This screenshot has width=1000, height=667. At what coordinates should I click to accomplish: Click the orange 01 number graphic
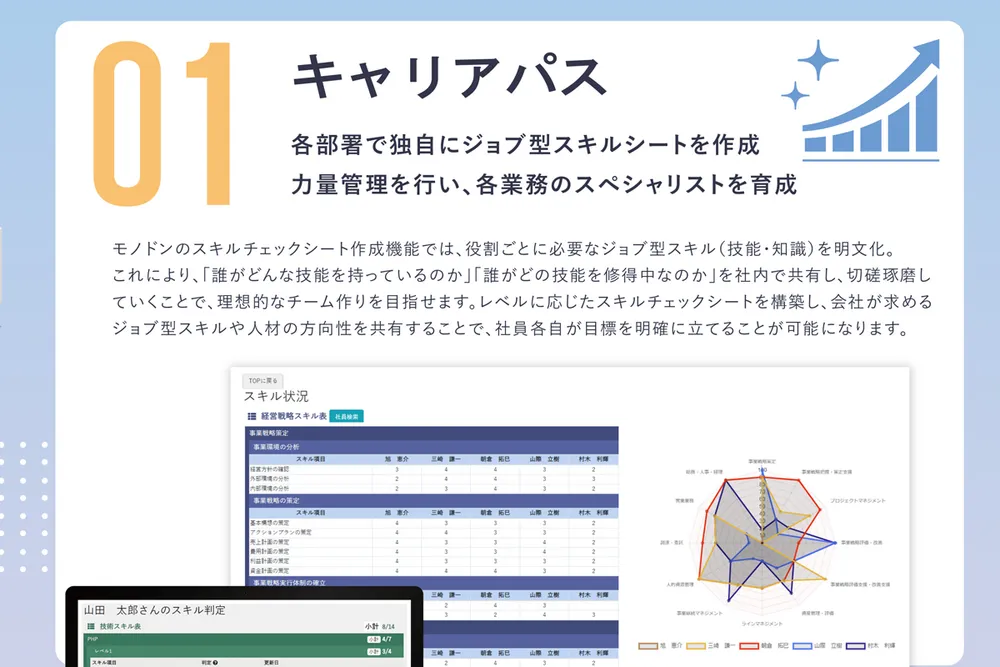point(162,124)
